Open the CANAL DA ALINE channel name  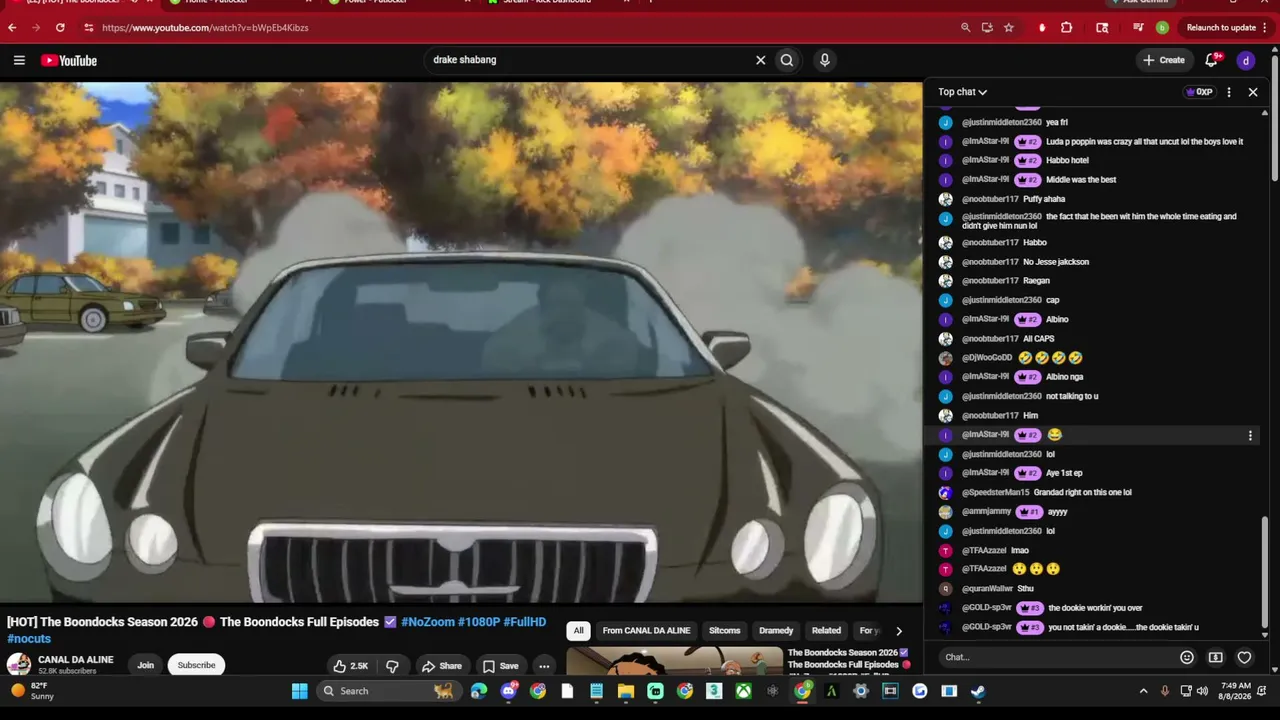76,660
